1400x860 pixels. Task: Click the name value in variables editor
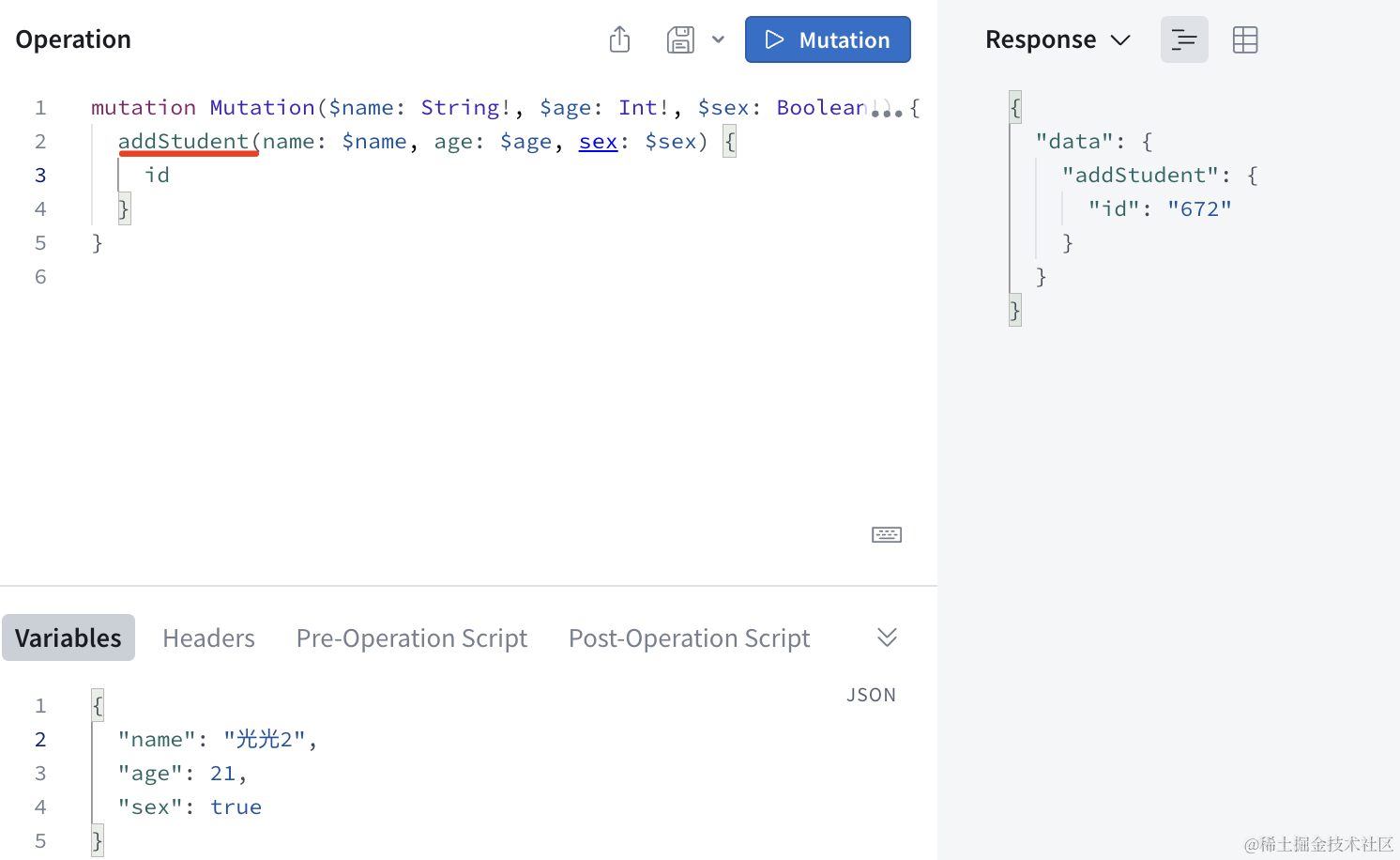point(264,740)
